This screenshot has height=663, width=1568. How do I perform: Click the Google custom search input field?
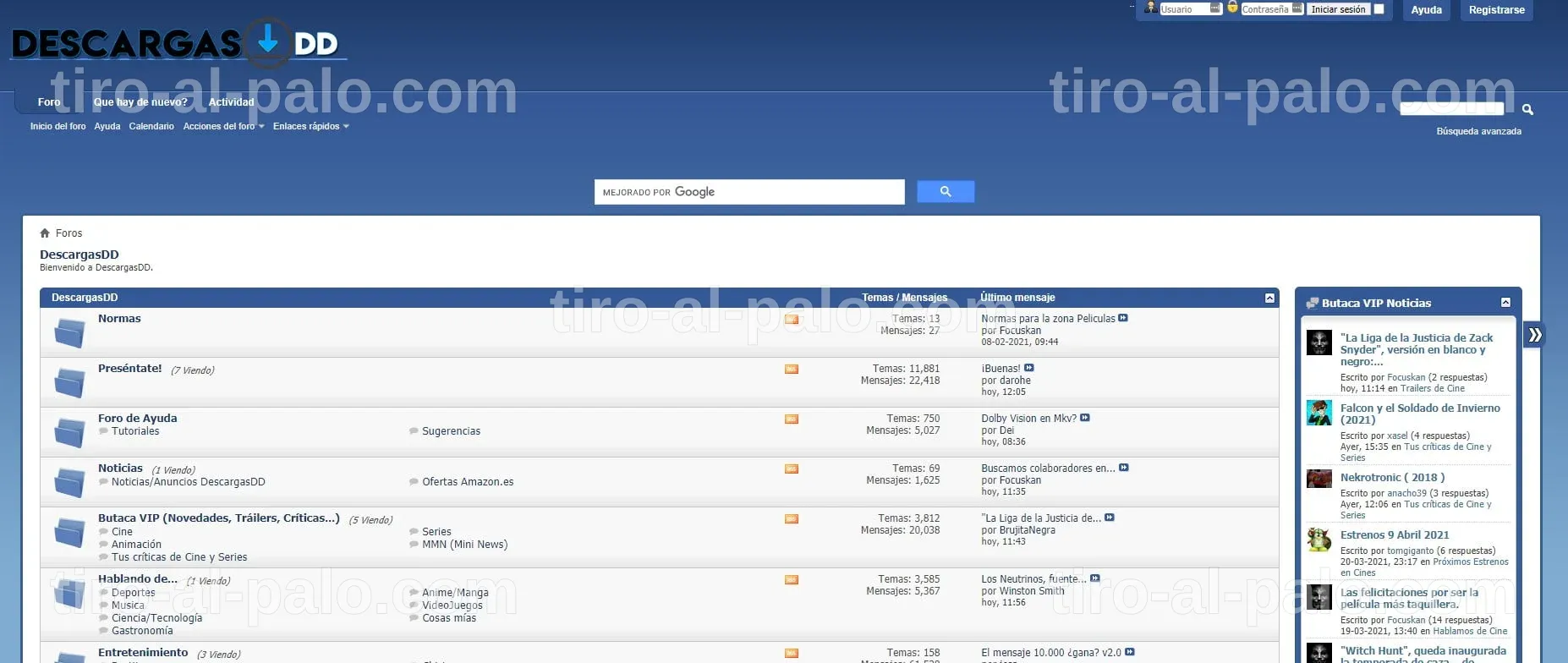pyautogui.click(x=749, y=192)
